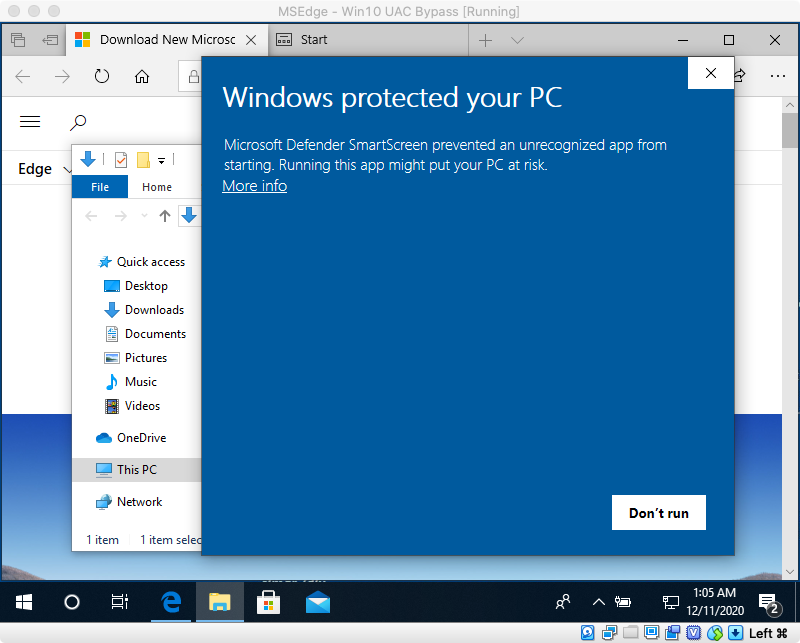The image size is (800, 643).
Task: Open recent locations dropdown in Explorer
Action: pyautogui.click(x=144, y=216)
